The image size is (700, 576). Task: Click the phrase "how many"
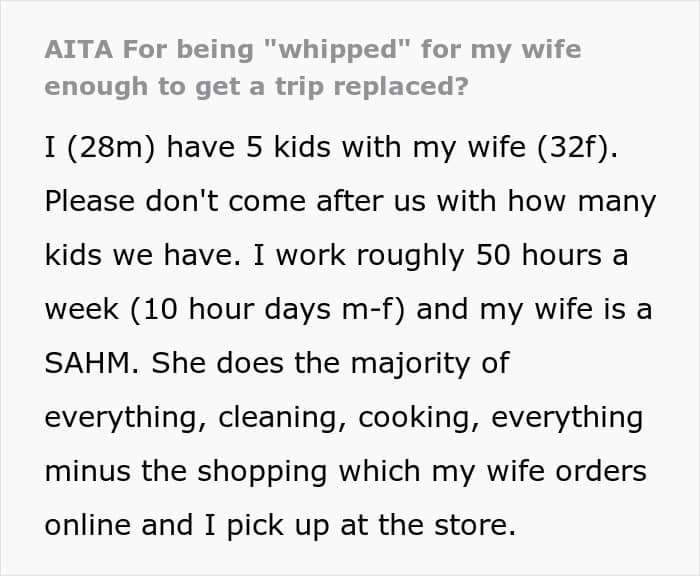[x=582, y=202]
